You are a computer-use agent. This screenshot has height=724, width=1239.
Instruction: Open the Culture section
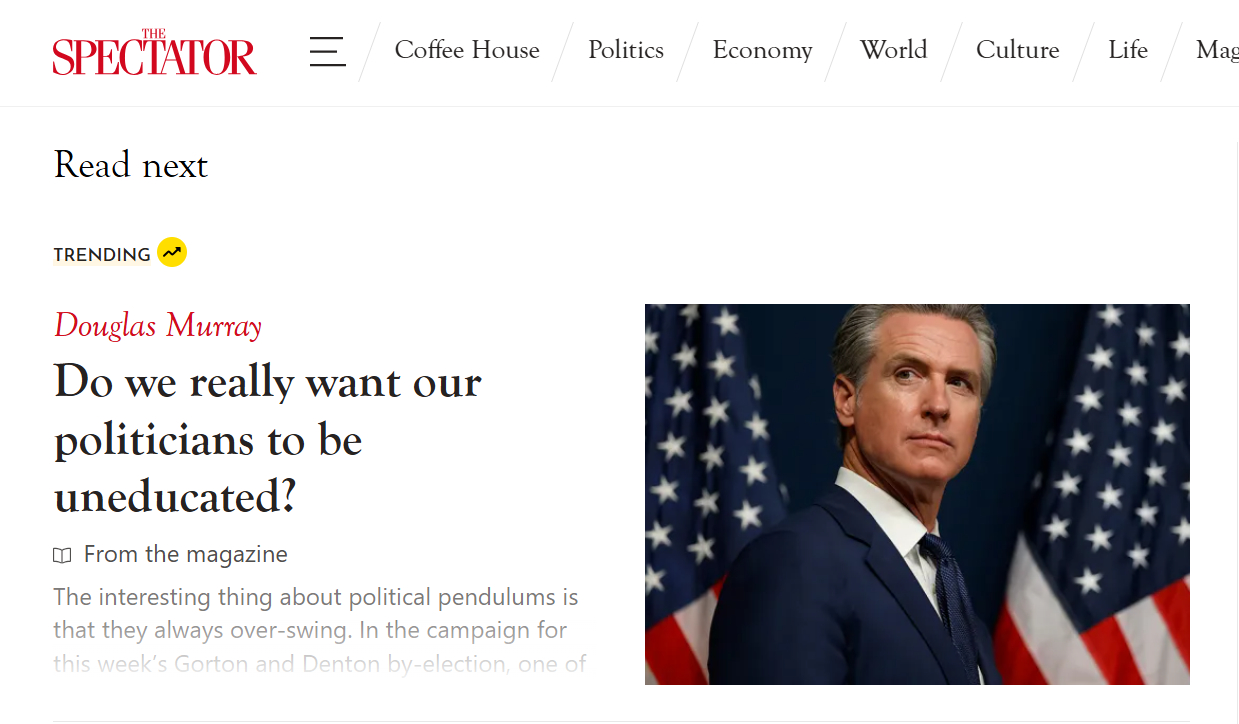[1017, 50]
